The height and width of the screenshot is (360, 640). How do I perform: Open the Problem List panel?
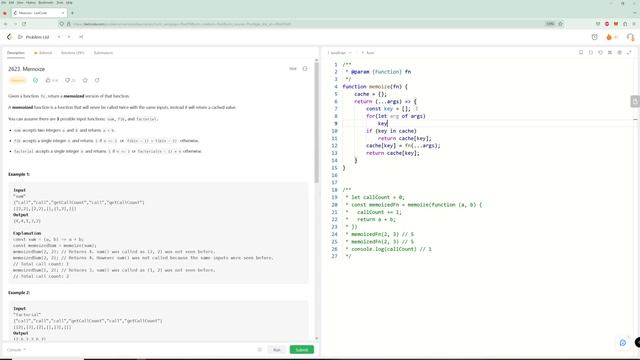point(33,37)
